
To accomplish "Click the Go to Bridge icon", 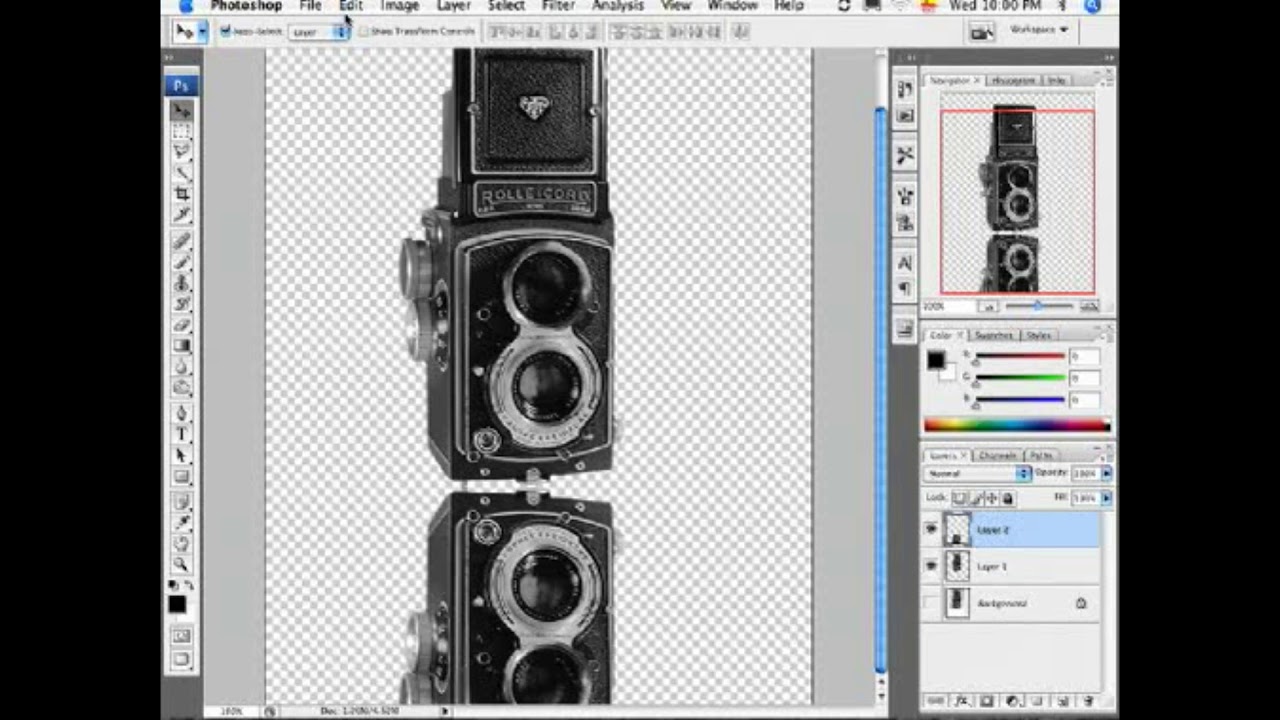I will [x=981, y=32].
